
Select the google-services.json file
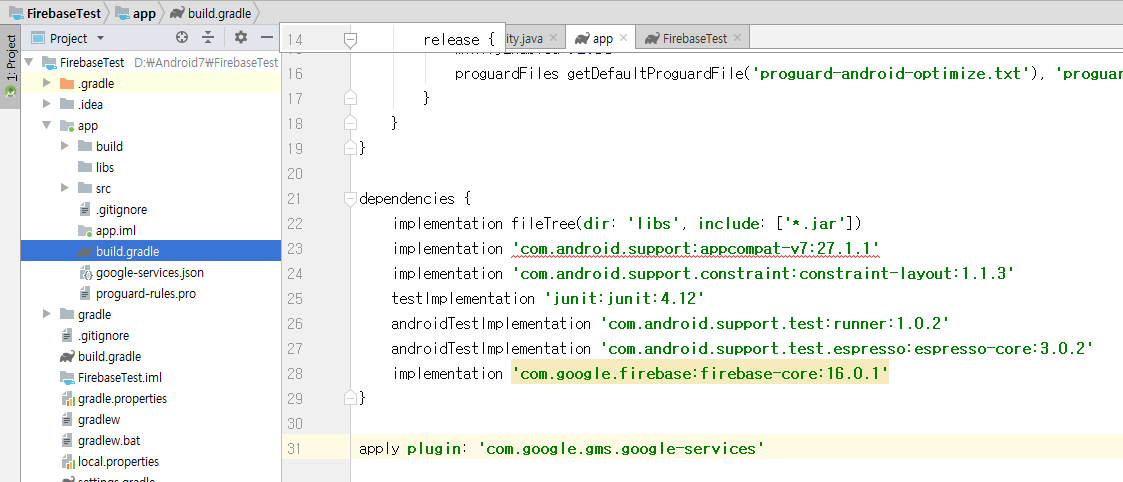(x=149, y=272)
